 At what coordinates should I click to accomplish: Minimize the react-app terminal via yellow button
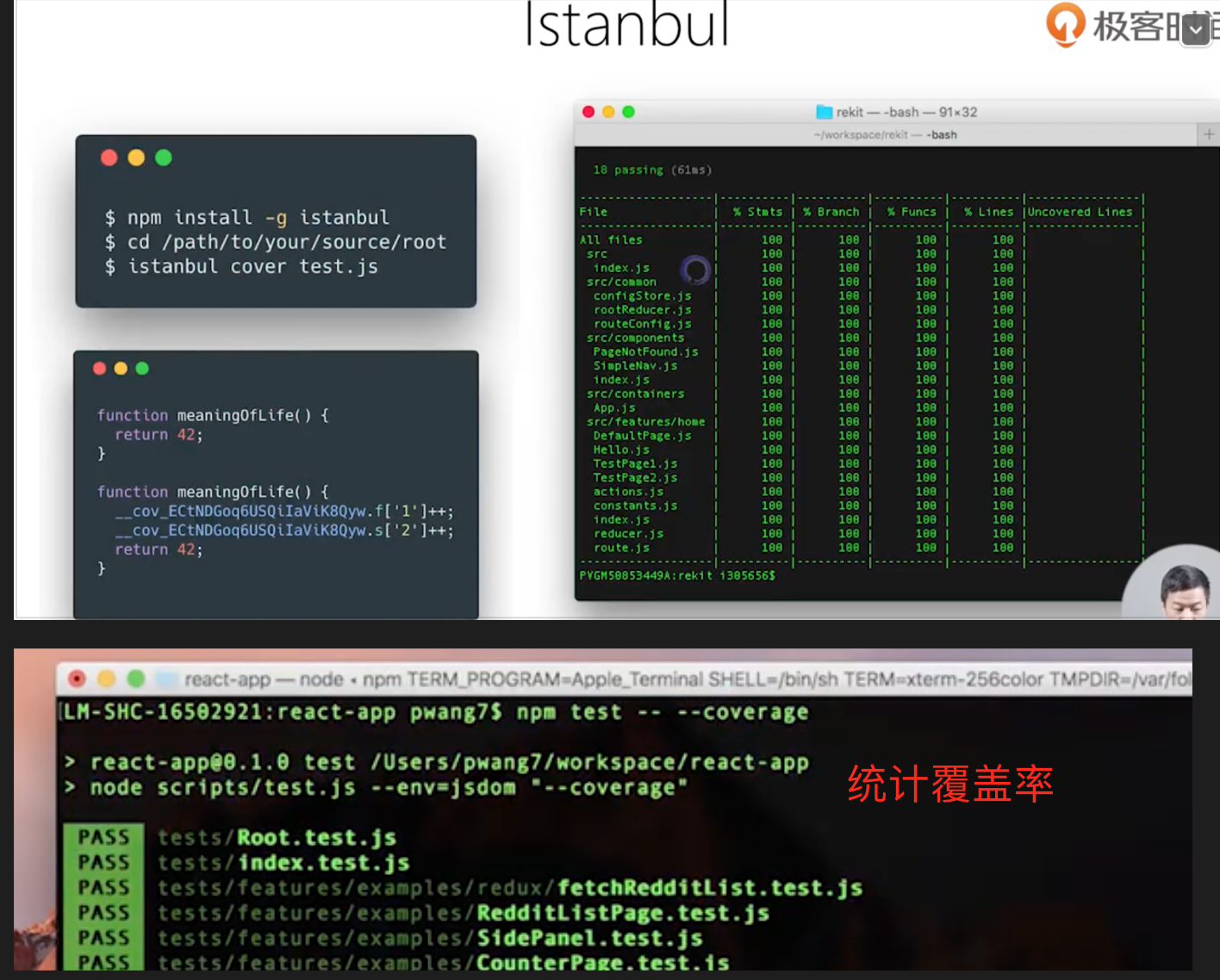coord(106,679)
